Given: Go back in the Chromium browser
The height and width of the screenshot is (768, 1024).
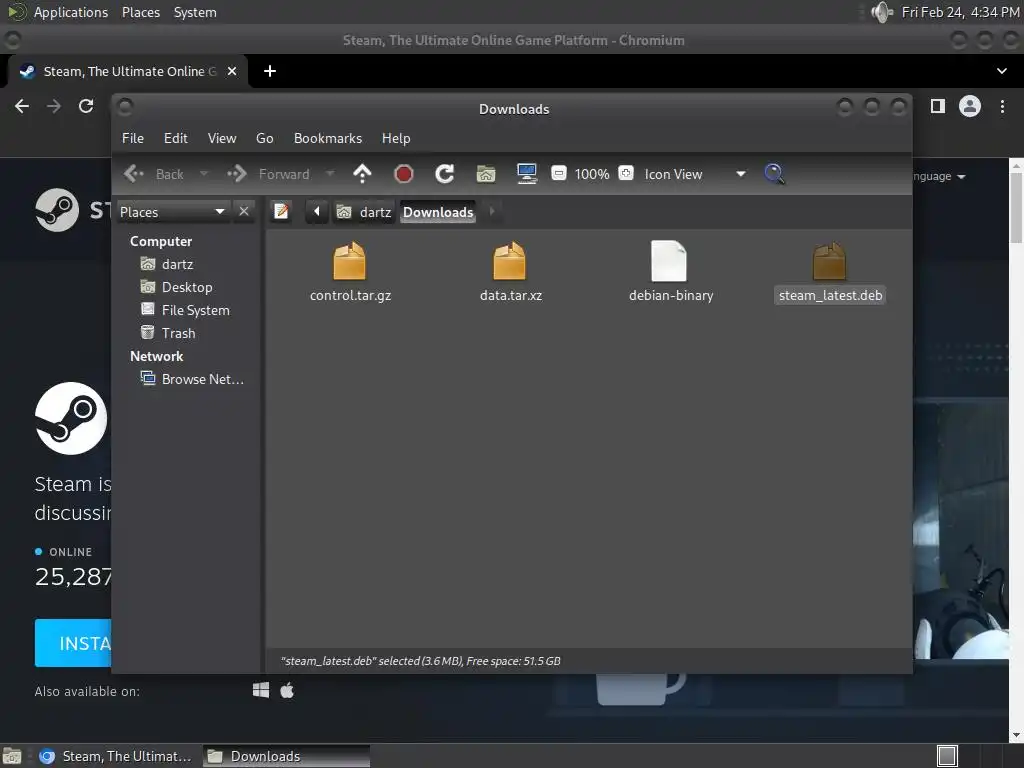Looking at the screenshot, I should pos(22,106).
